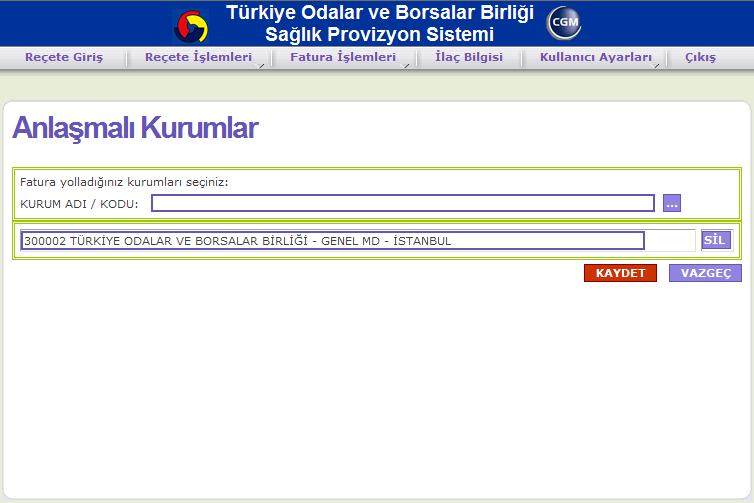Open Reçete İşlemleri menu

coord(199,57)
